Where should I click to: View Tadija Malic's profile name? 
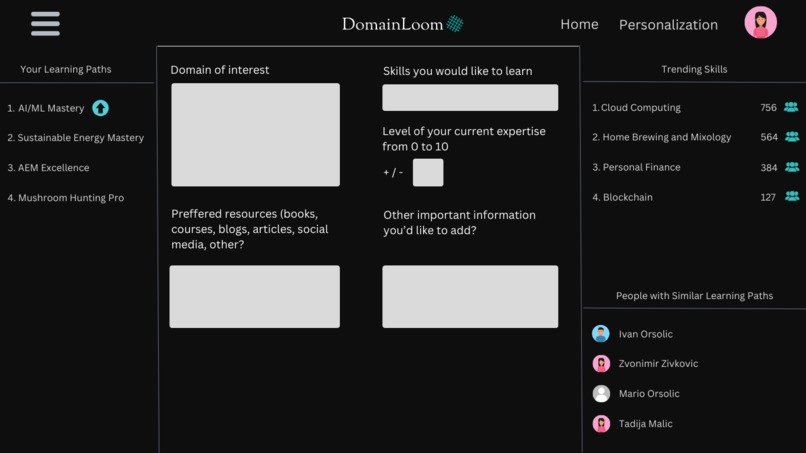pos(646,424)
